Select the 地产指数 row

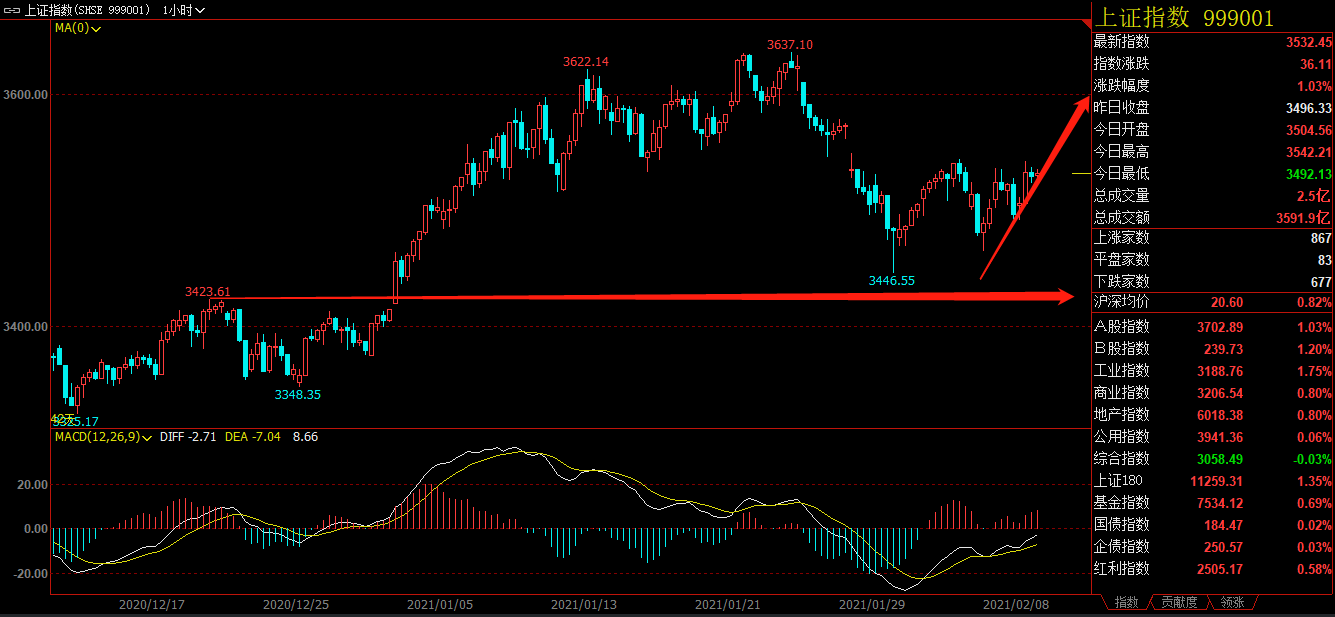click(x=1212, y=415)
